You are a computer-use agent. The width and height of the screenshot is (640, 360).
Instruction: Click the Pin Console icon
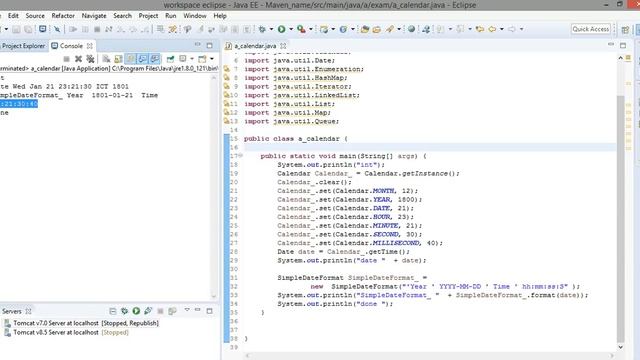click(x=170, y=59)
